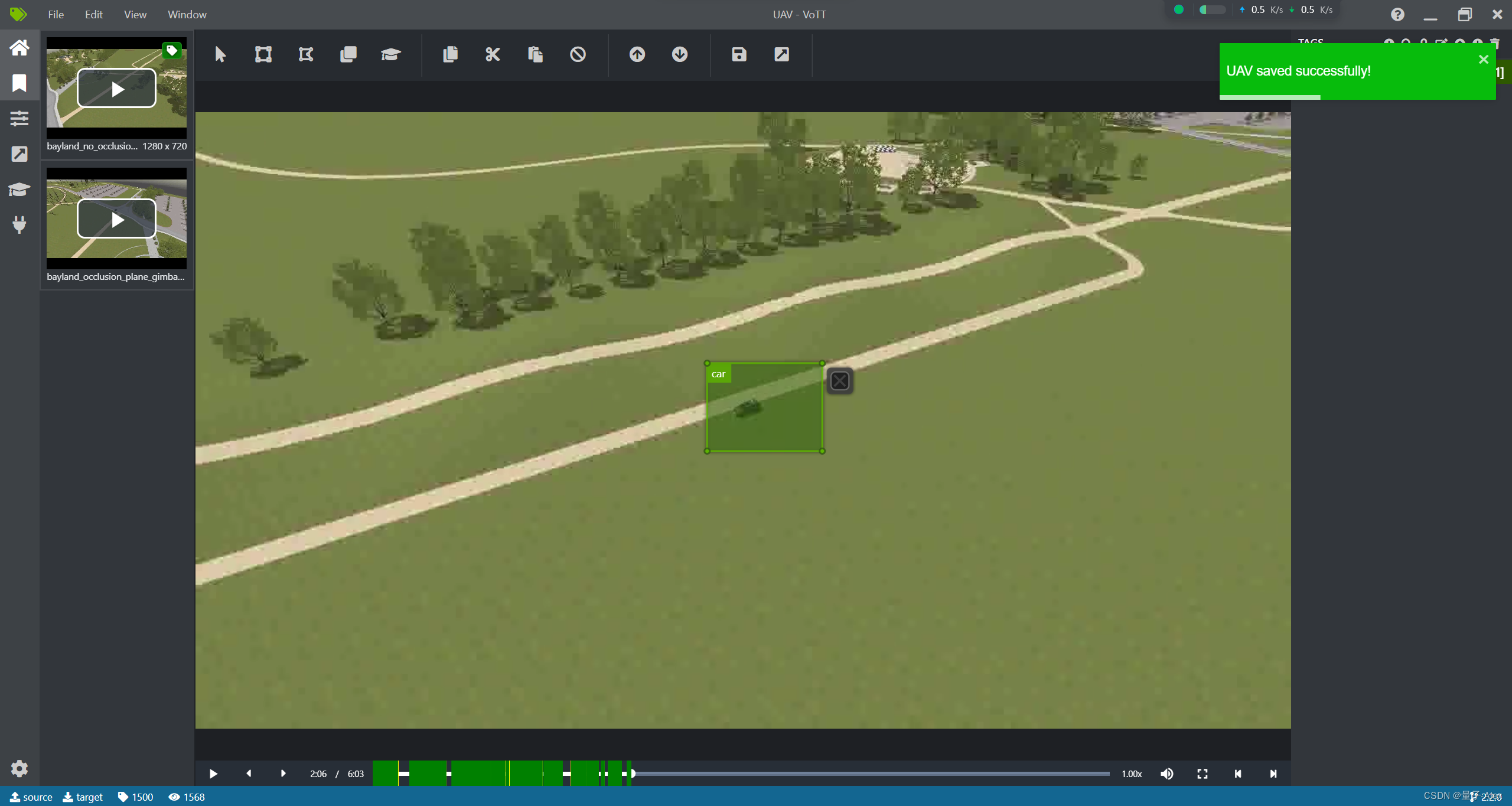Change the 1.00x playback speed
The image size is (1512, 806).
[x=1131, y=774]
